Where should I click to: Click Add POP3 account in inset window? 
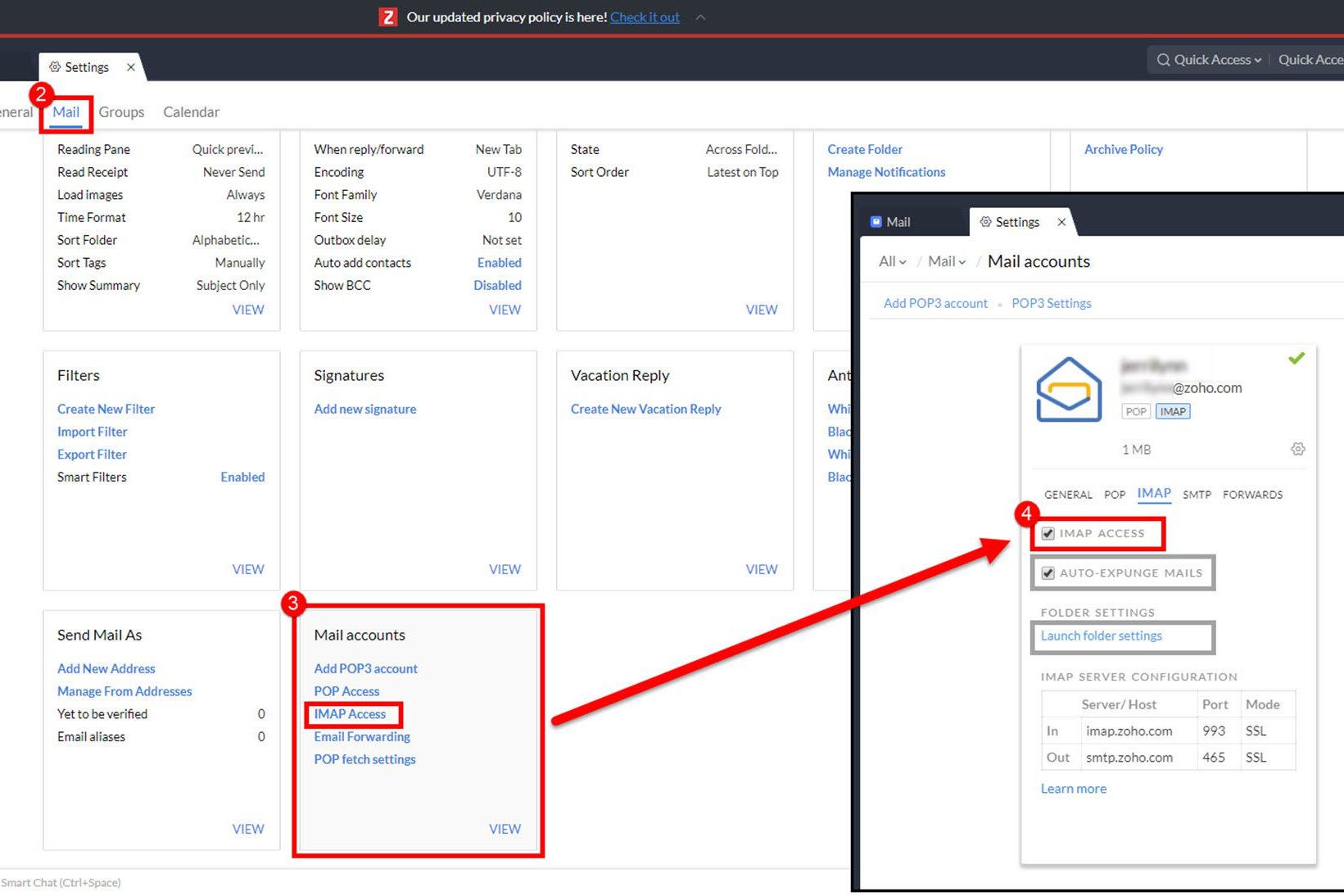pyautogui.click(x=935, y=303)
